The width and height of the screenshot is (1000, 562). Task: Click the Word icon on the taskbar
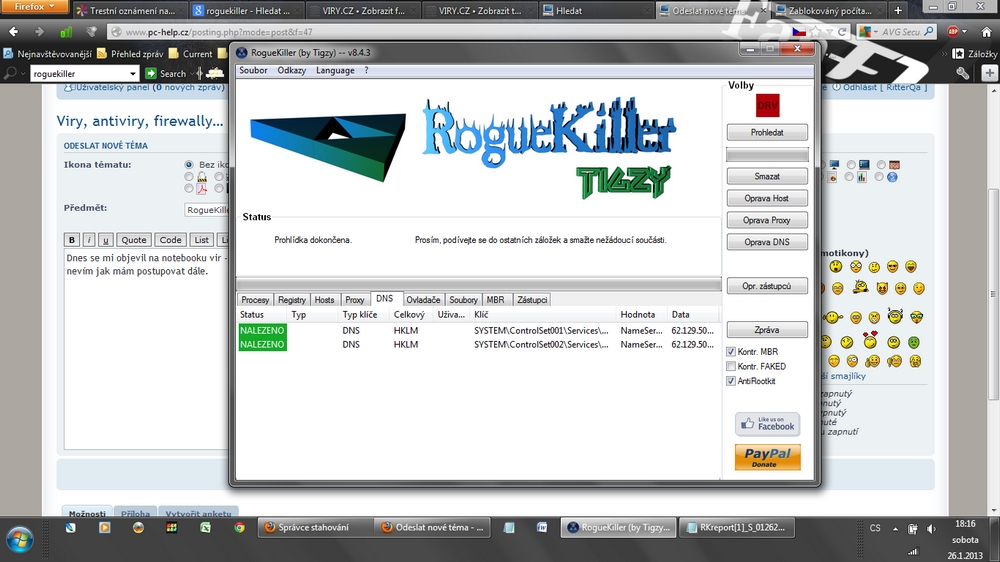tap(542, 528)
